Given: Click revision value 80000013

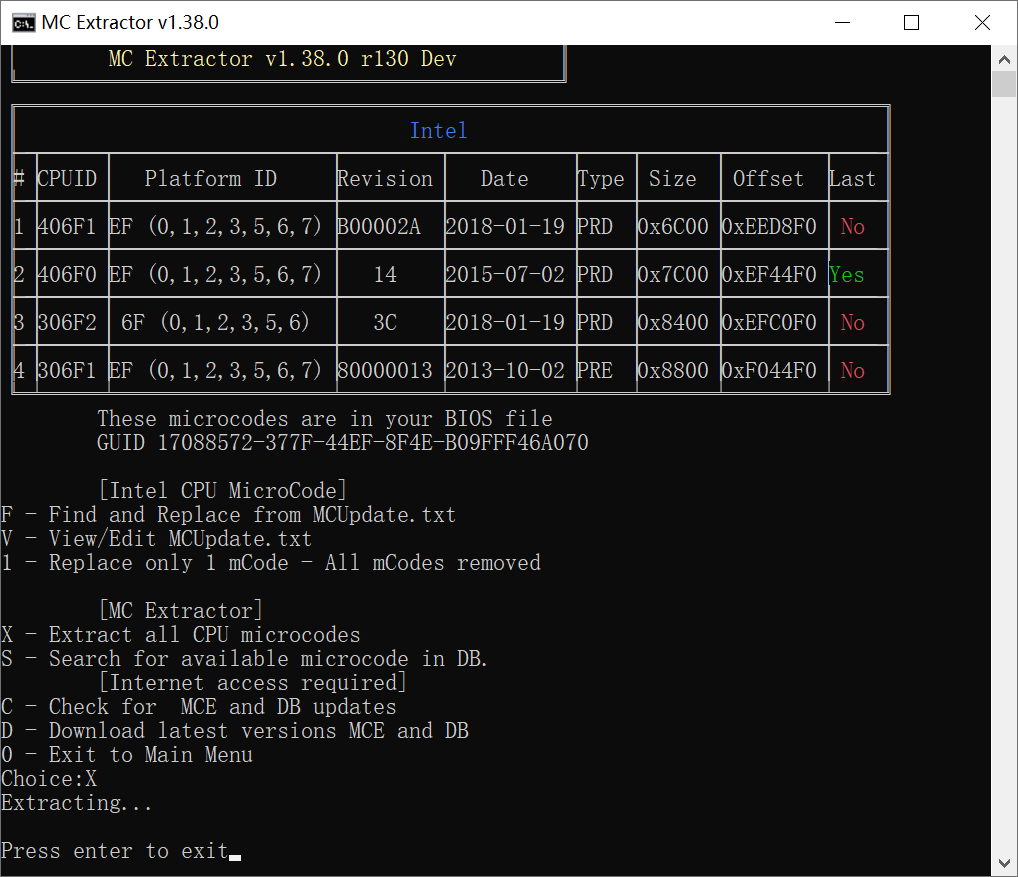Looking at the screenshot, I should pyautogui.click(x=385, y=371).
